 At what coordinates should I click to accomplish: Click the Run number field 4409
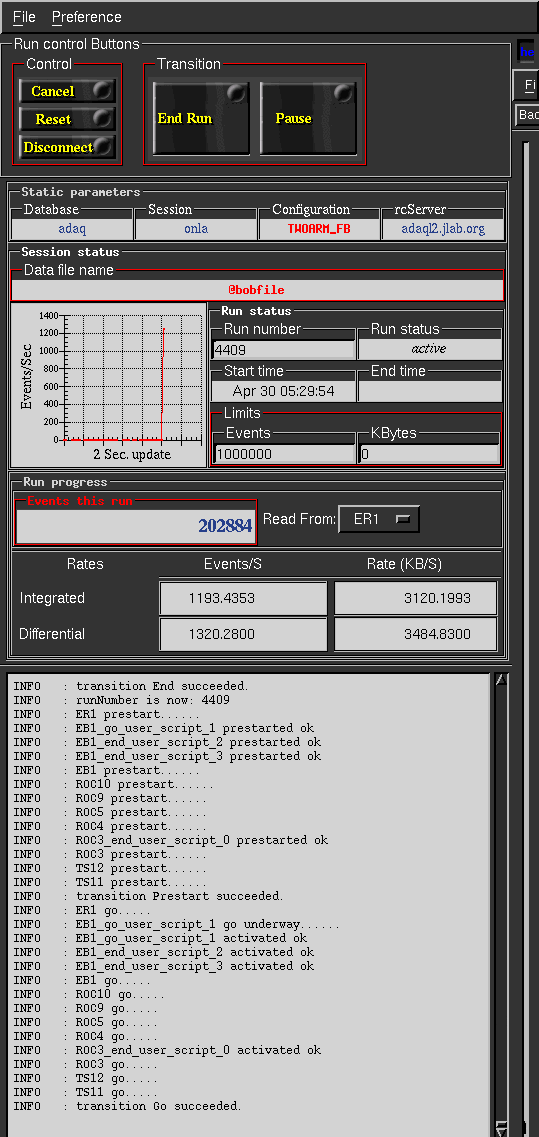tap(283, 350)
